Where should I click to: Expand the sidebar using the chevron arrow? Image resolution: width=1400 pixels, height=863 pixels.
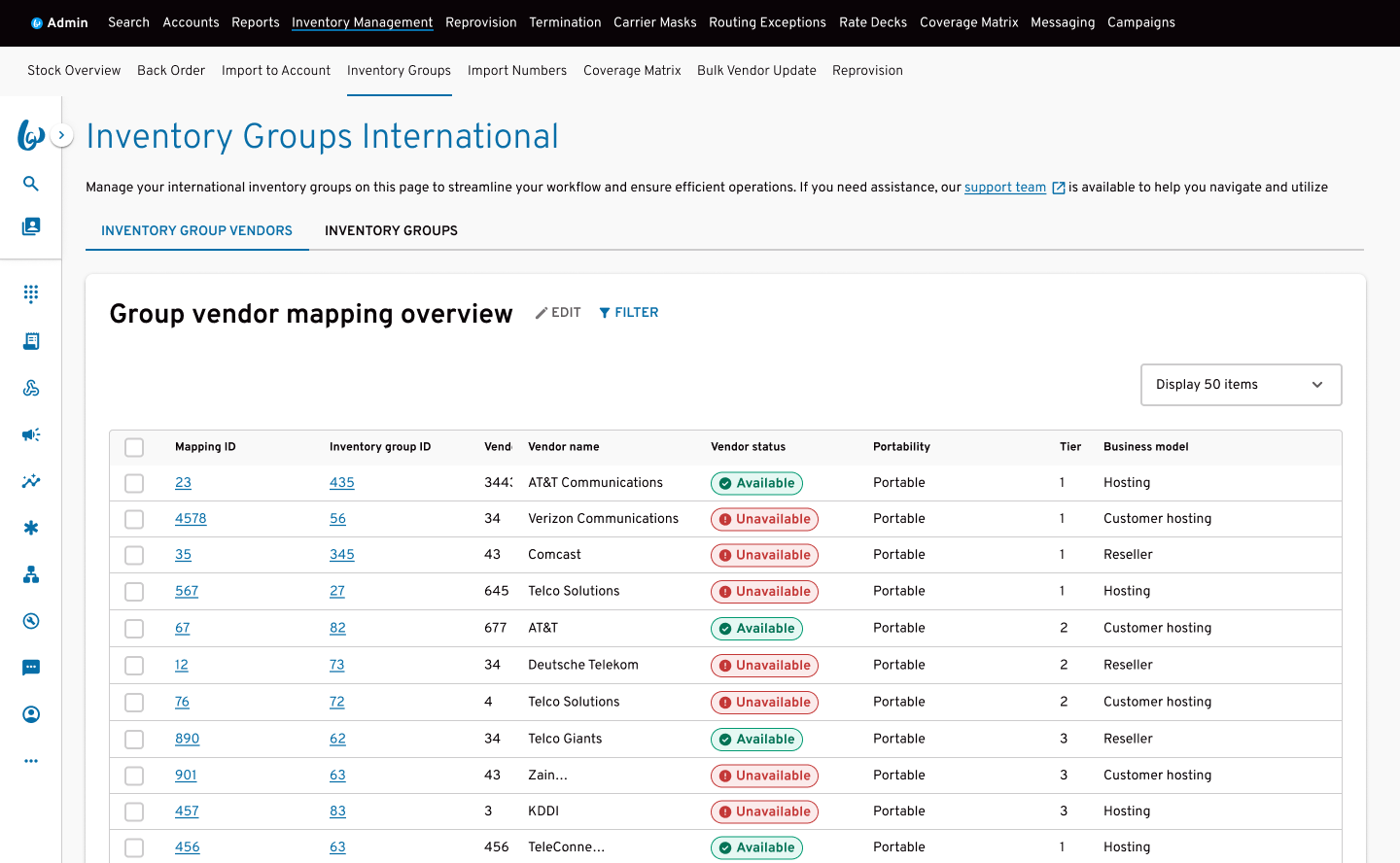[x=62, y=135]
